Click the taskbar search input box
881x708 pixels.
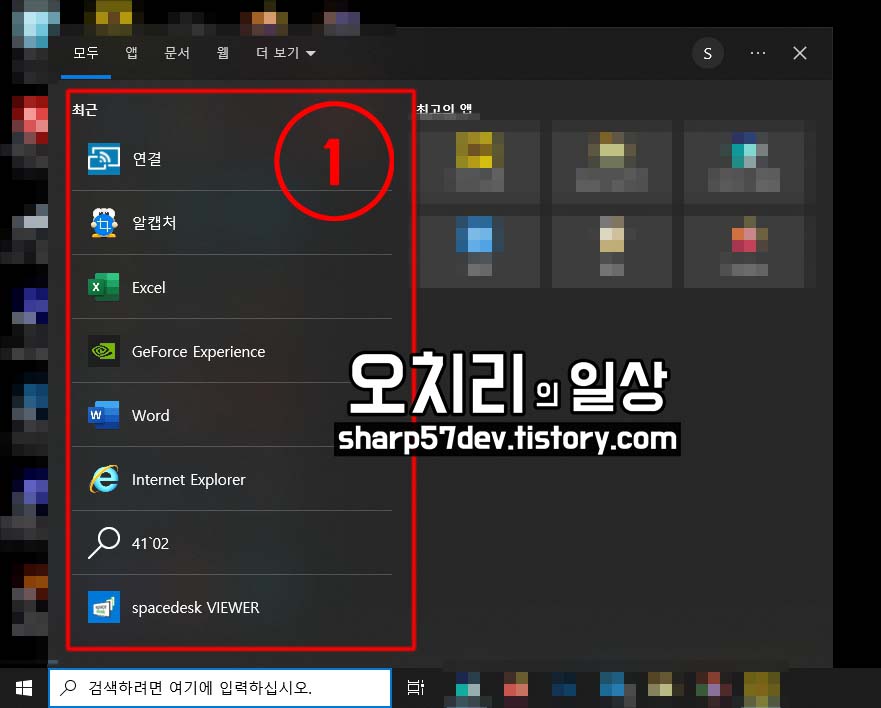[x=220, y=688]
